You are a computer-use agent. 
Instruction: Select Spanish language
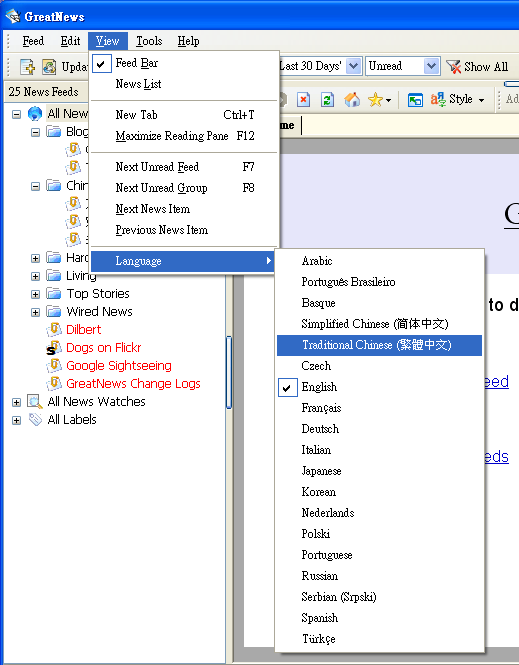tap(379, 618)
